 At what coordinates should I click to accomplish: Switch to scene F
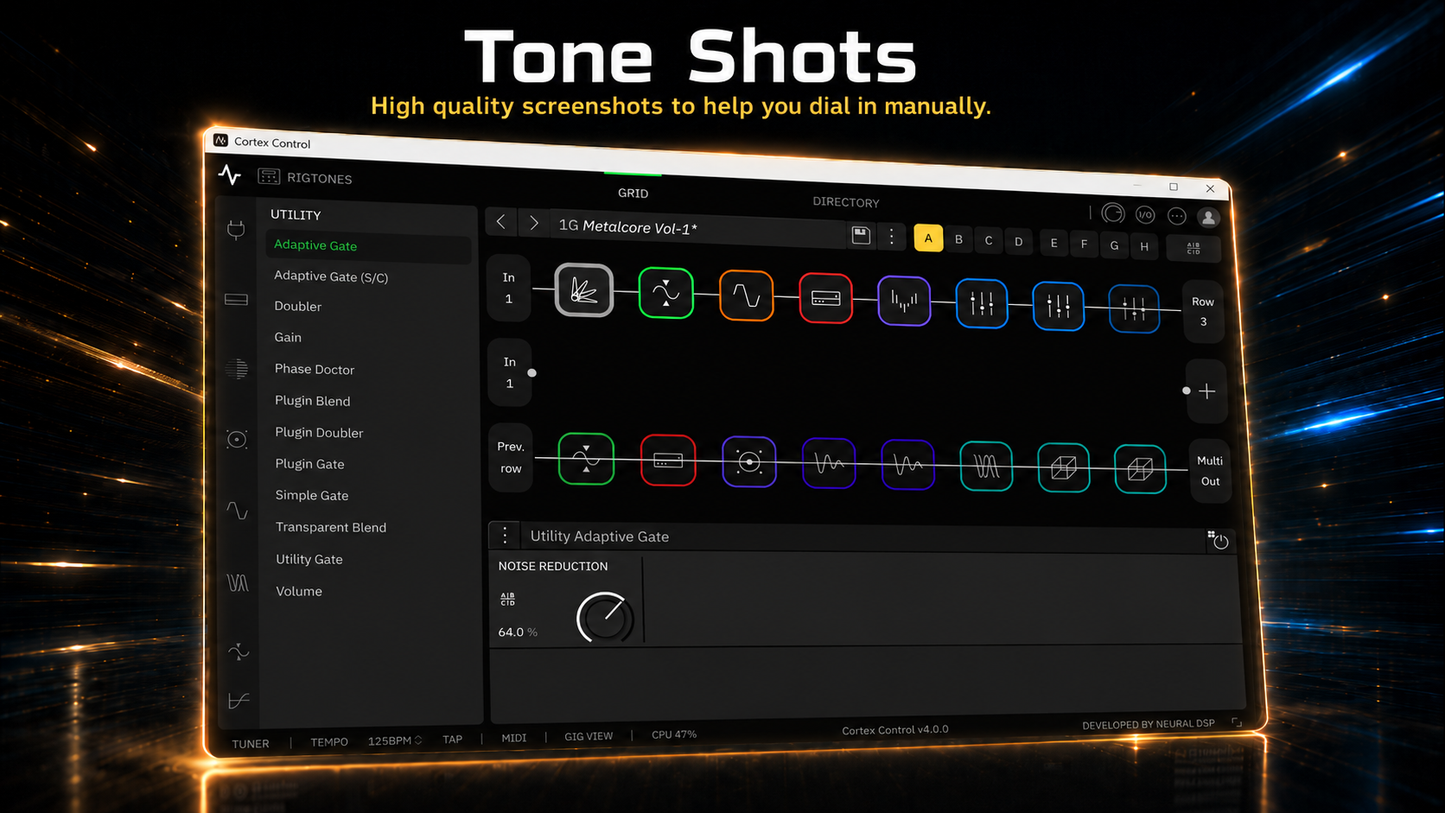point(1084,243)
